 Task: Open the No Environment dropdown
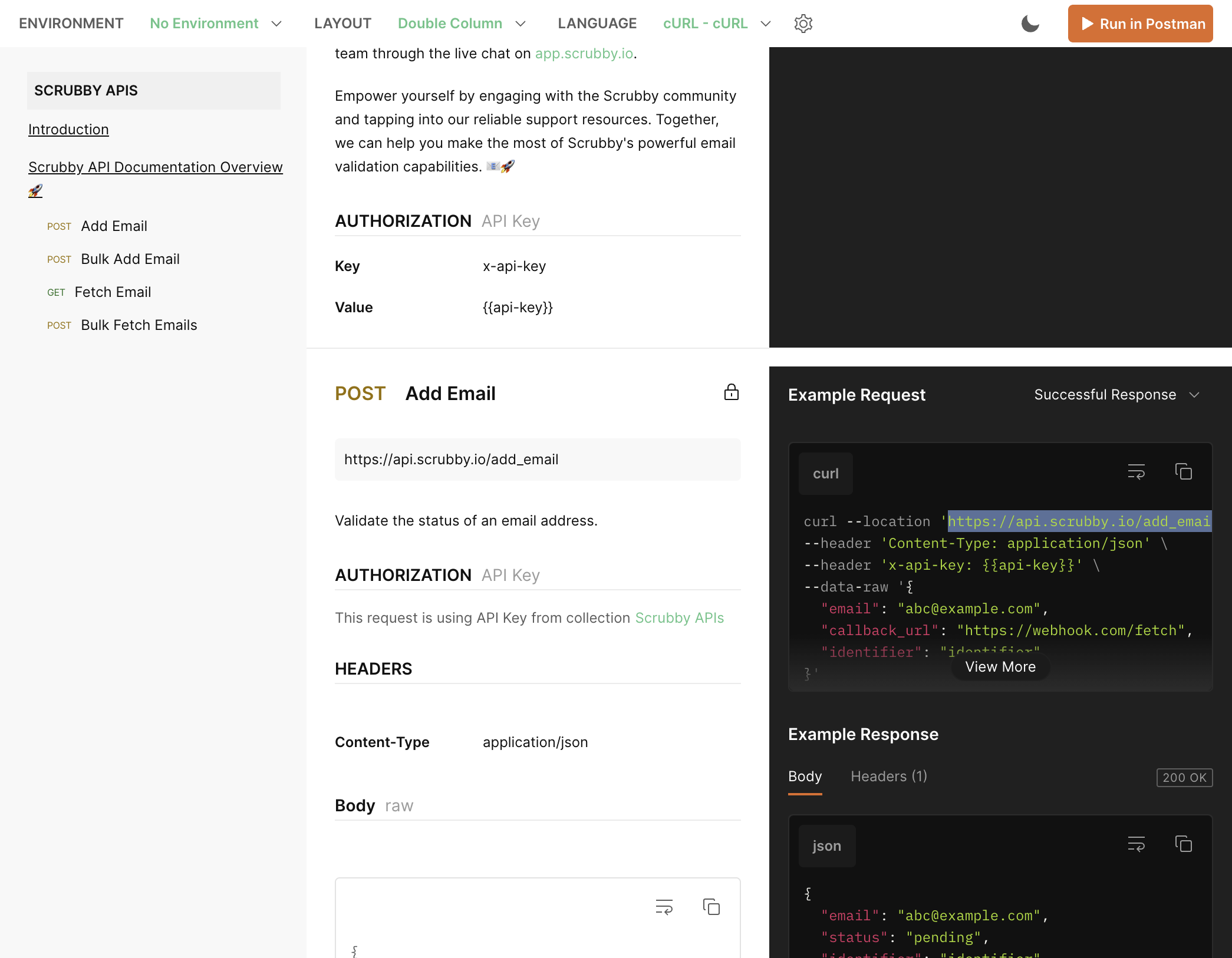216,24
